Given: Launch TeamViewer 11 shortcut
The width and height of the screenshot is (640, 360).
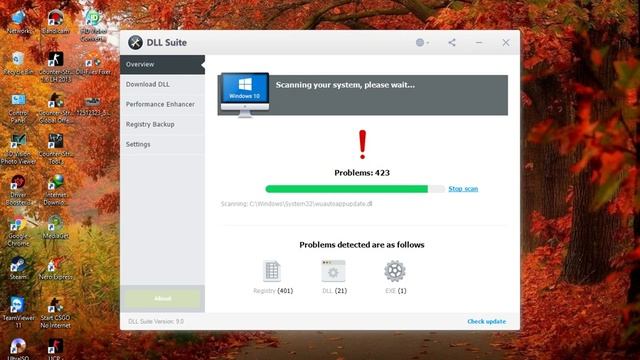Looking at the screenshot, I should click(x=18, y=313).
